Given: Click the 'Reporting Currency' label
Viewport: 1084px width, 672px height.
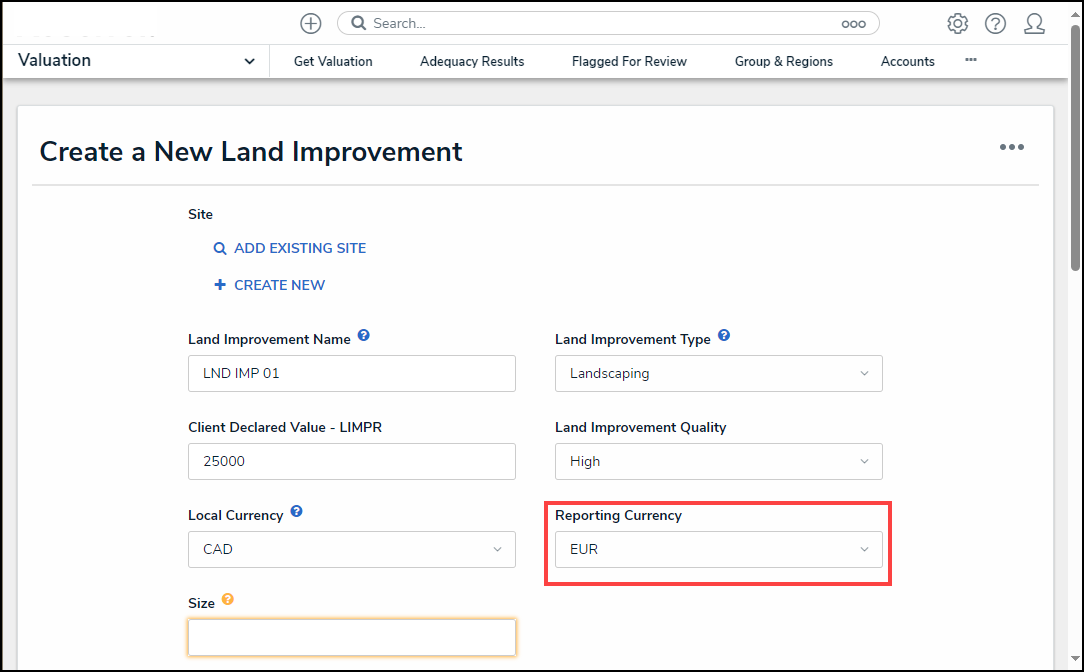Looking at the screenshot, I should (x=619, y=515).
